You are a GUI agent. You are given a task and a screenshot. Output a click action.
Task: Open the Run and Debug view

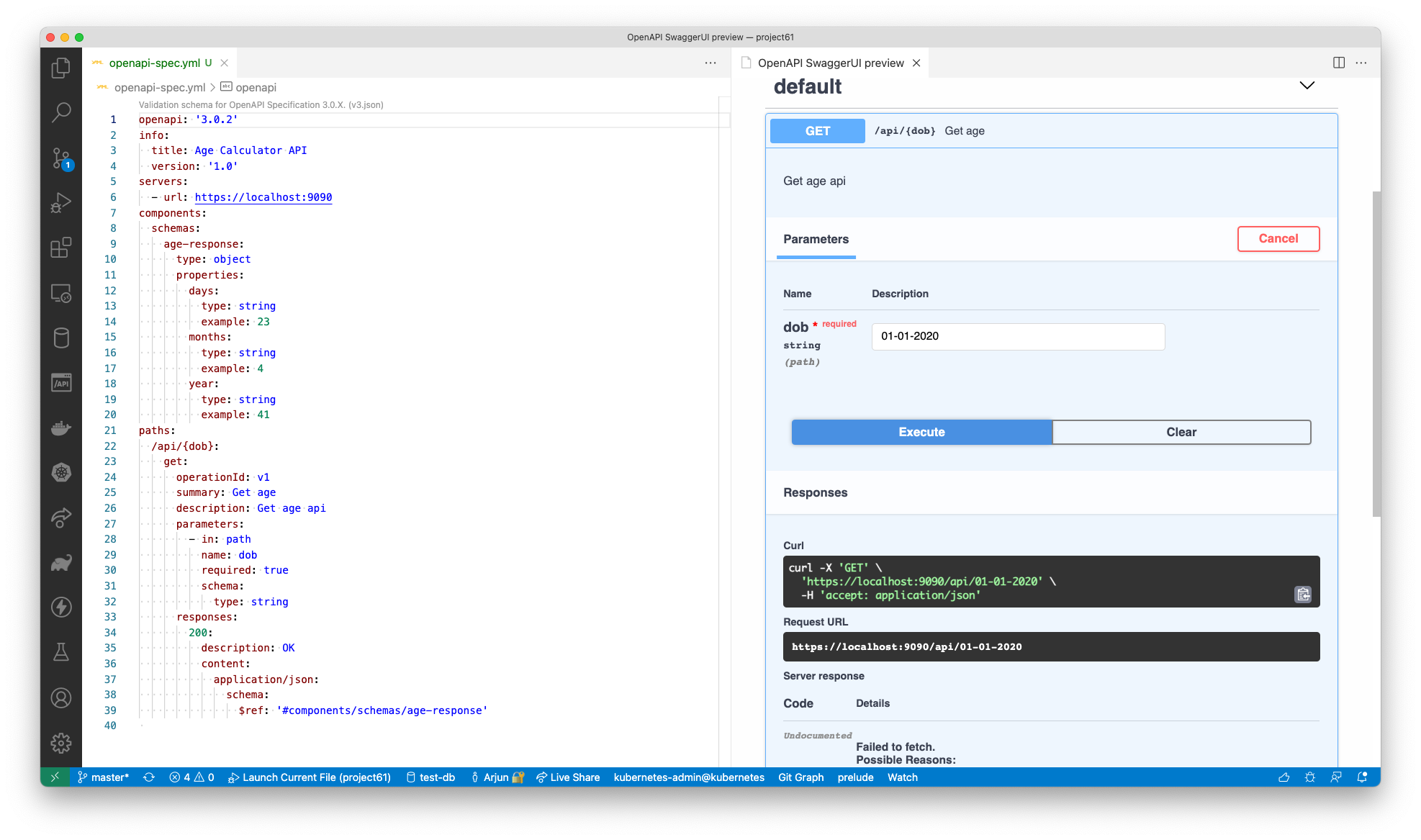click(61, 203)
